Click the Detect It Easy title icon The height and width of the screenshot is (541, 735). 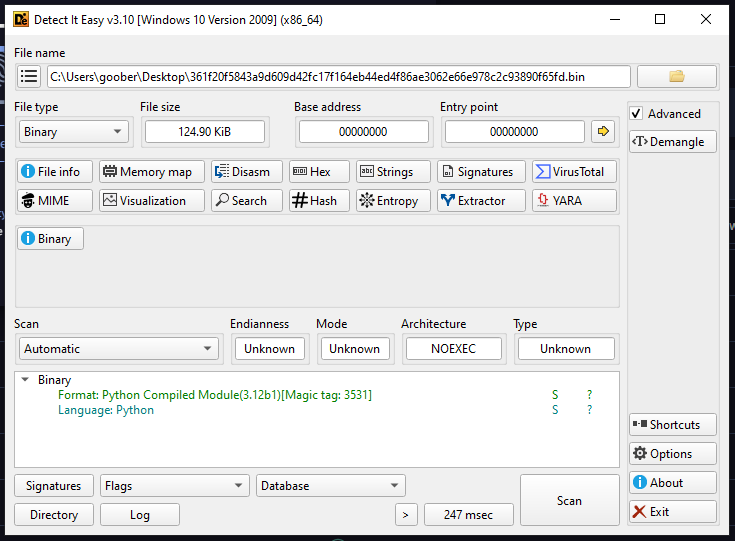[x=21, y=20]
